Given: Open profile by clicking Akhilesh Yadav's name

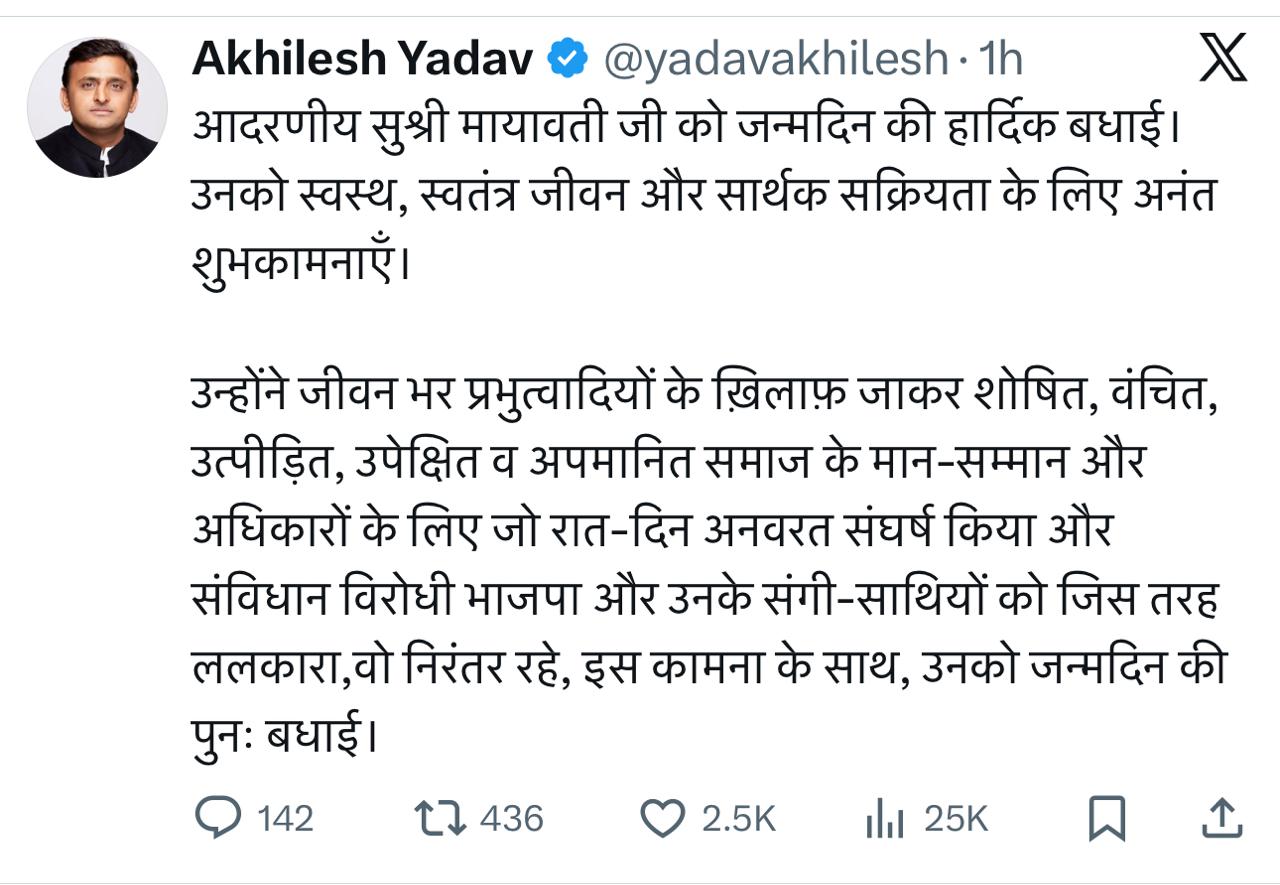Looking at the screenshot, I should [x=360, y=57].
